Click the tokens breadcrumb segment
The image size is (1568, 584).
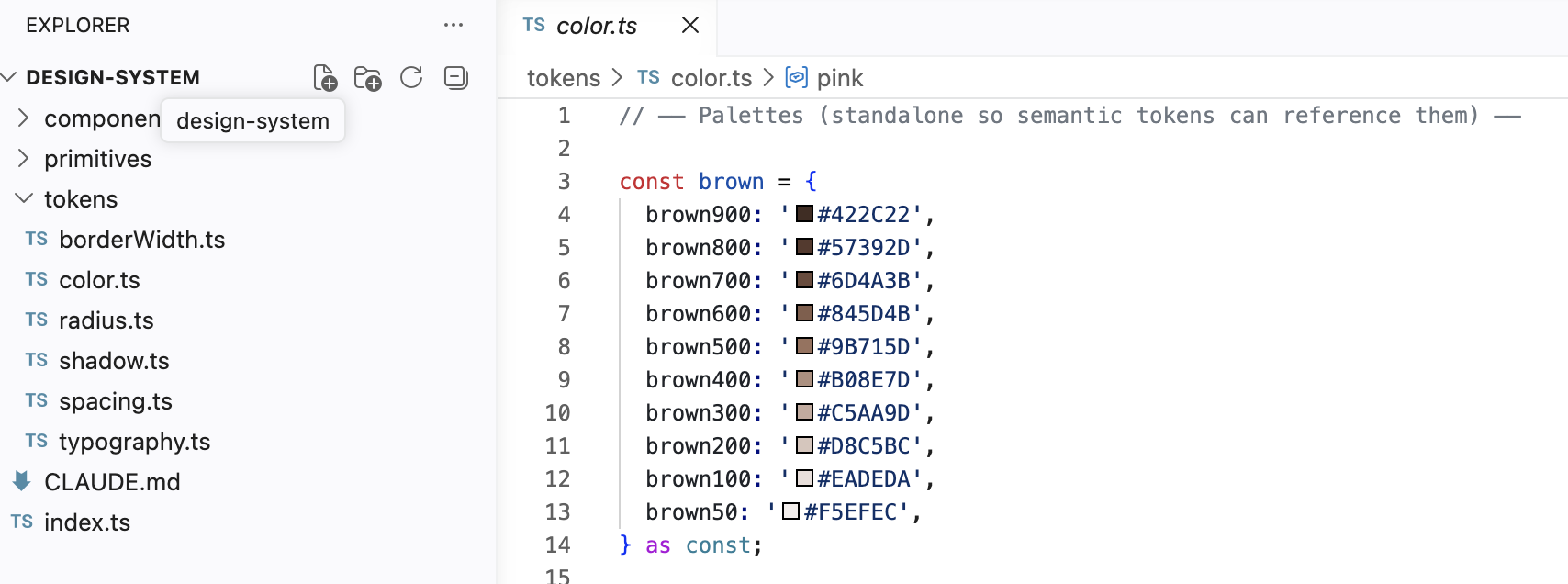click(564, 78)
